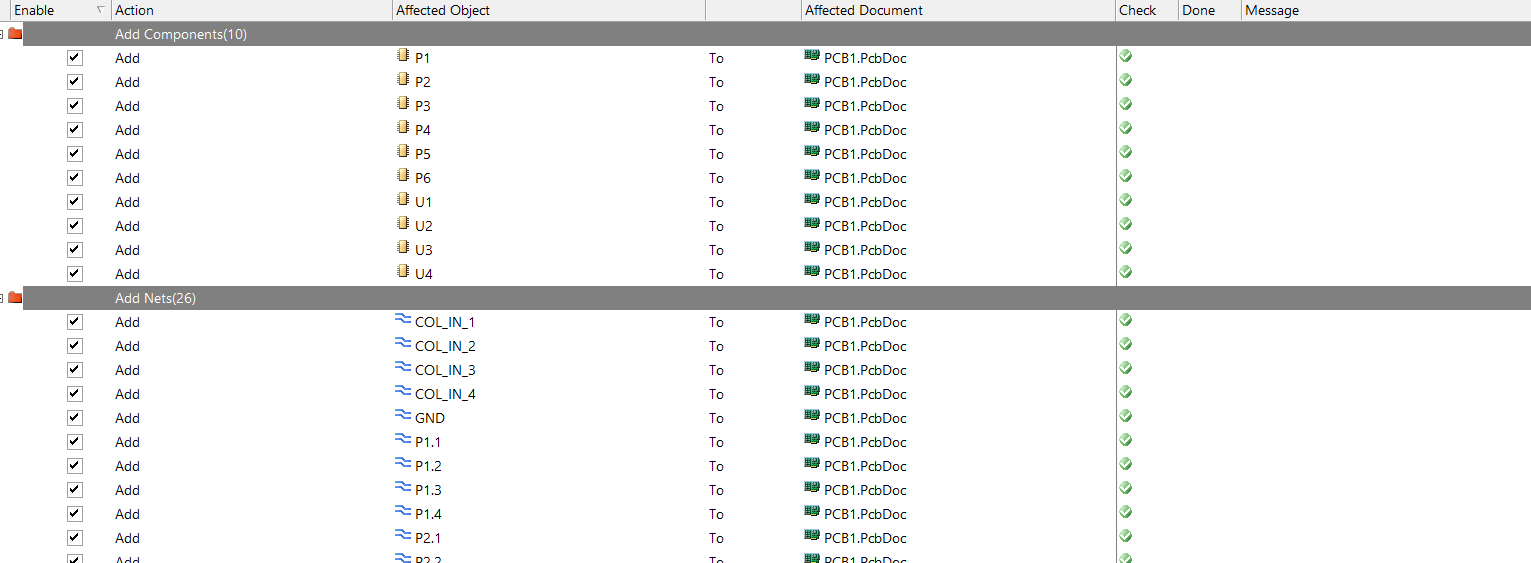Click the net icon beside P1.4

coord(404,513)
